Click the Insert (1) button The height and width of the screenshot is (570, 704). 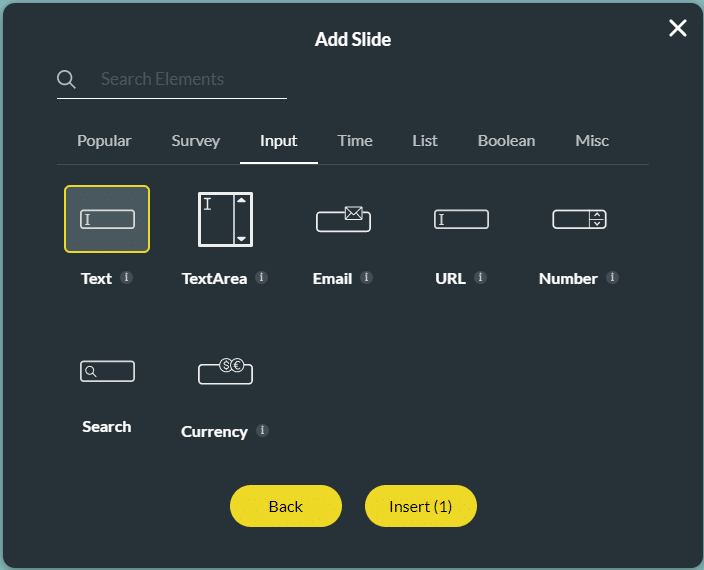pyautogui.click(x=421, y=506)
